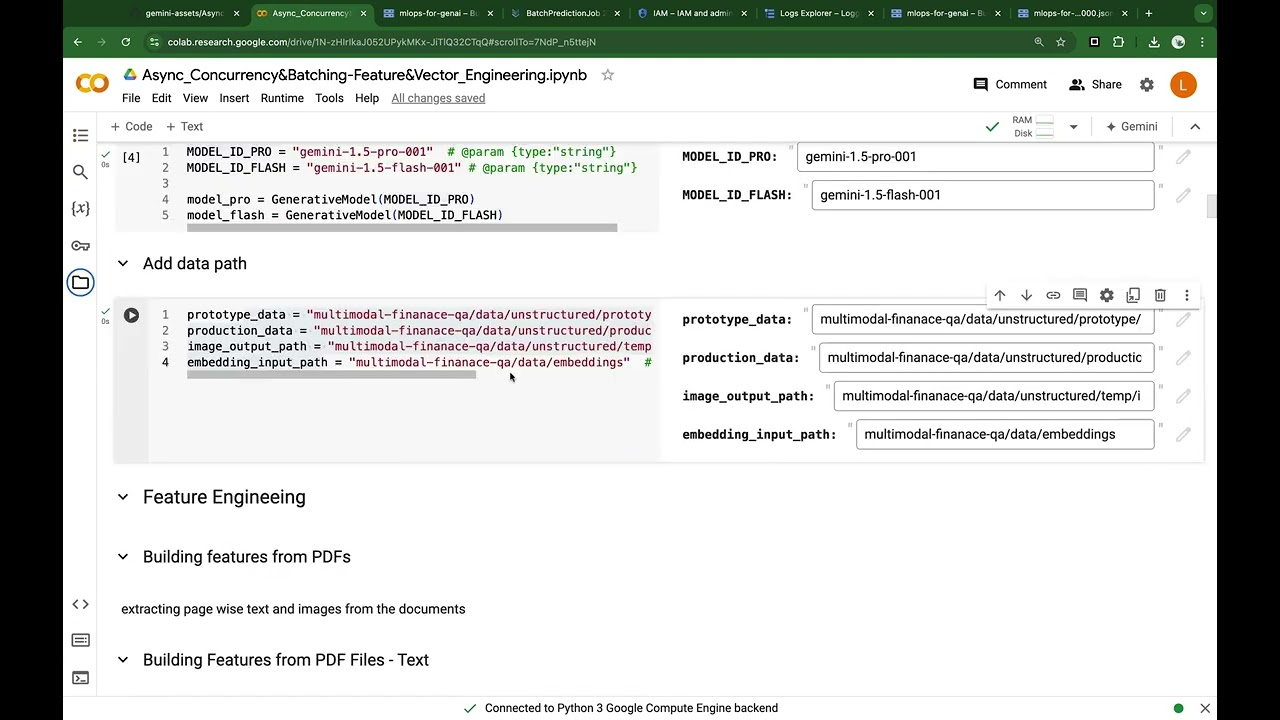Open Colab settings gear icon

[1147, 85]
